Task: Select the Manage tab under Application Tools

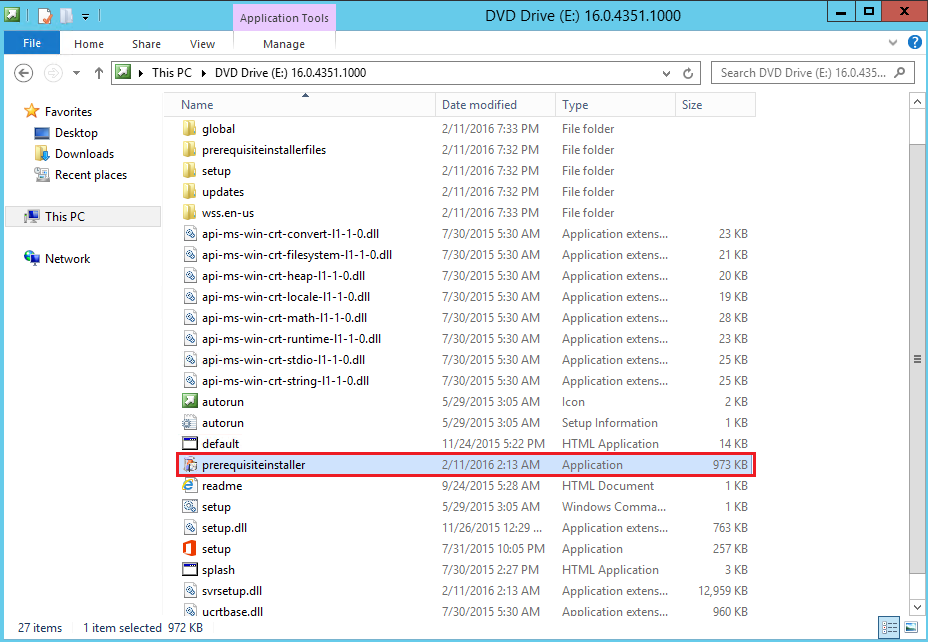Action: coord(284,44)
